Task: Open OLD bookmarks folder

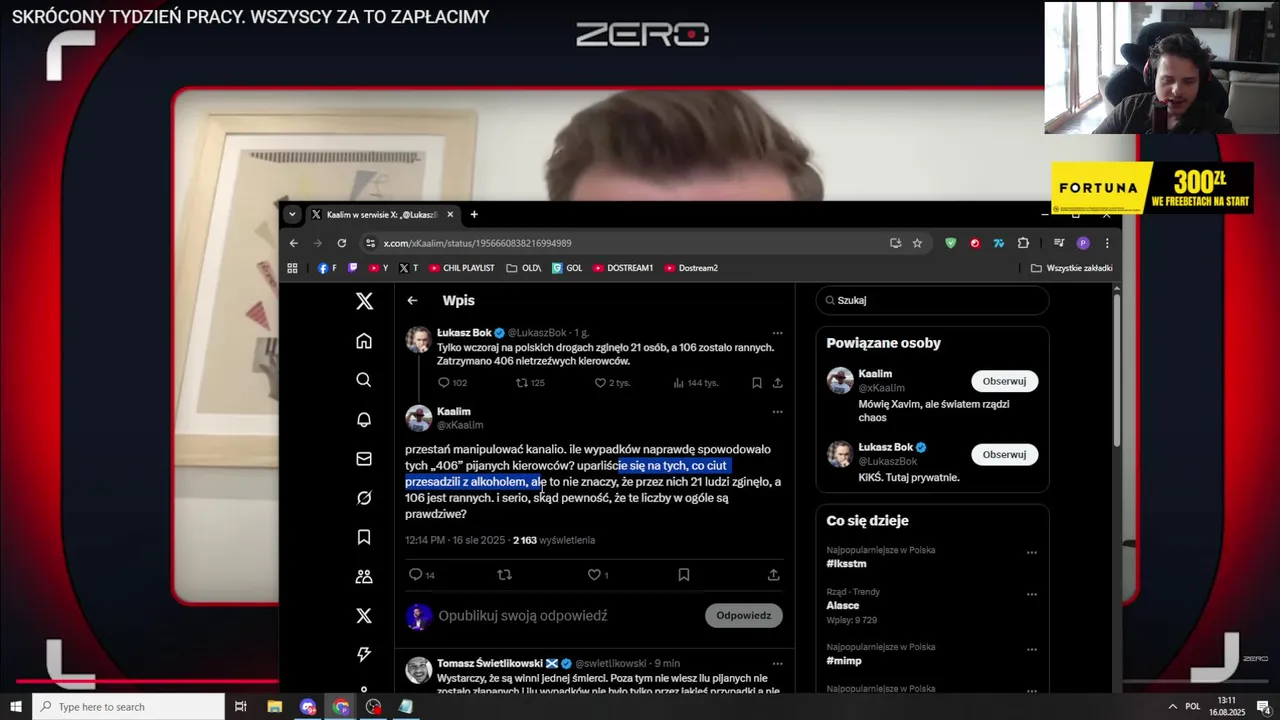Action: [x=524, y=268]
